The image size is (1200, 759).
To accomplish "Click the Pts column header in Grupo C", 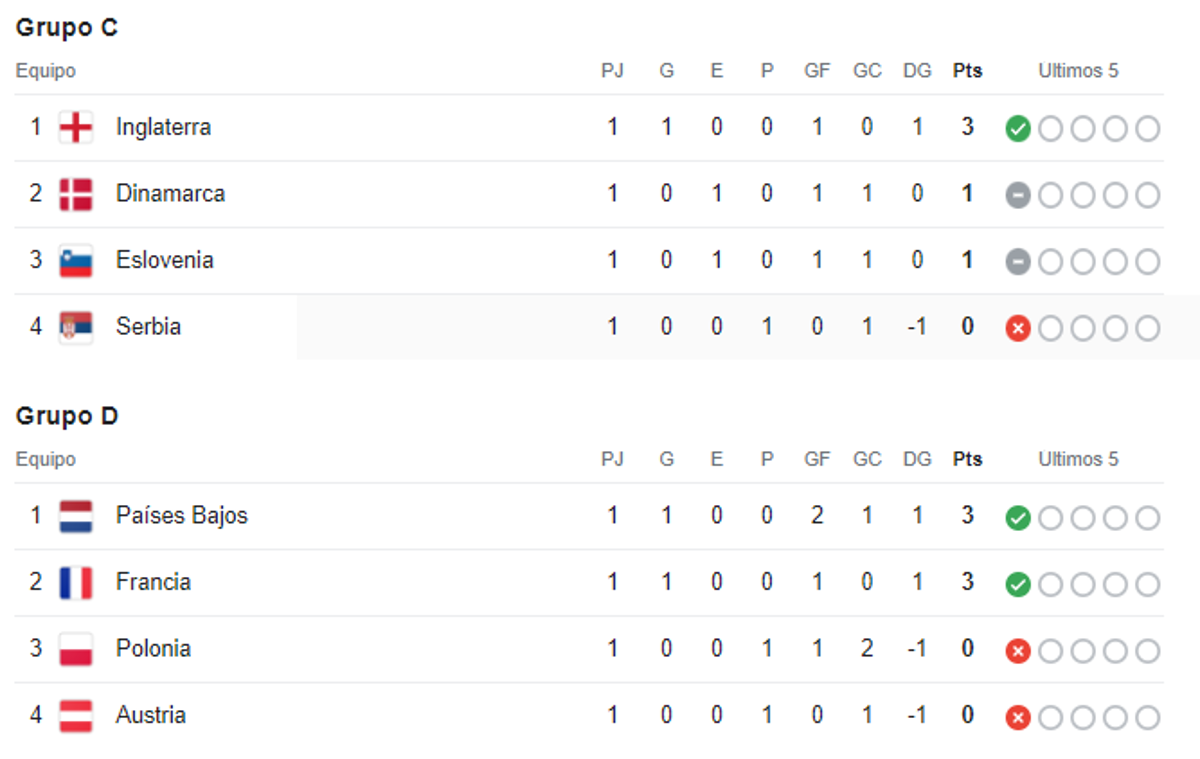I will click(967, 71).
